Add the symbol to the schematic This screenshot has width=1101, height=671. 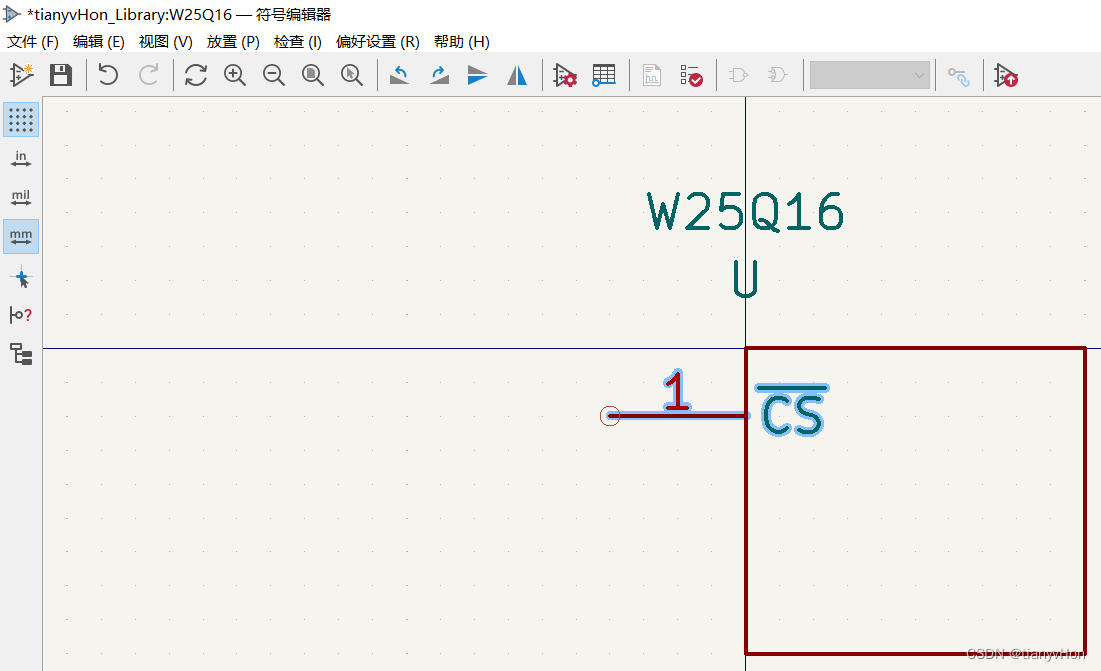1006,75
